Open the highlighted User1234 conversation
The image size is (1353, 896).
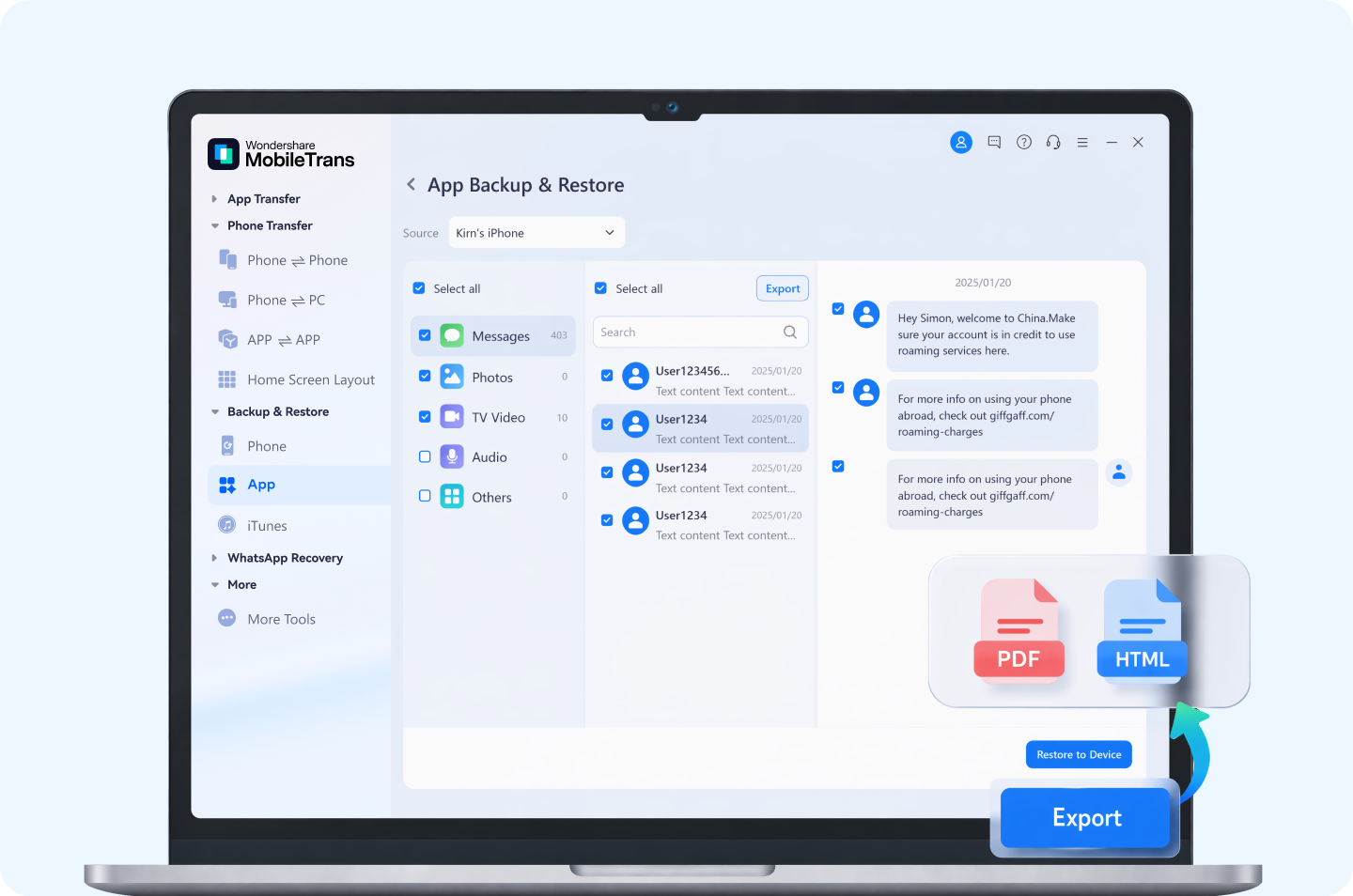(701, 428)
